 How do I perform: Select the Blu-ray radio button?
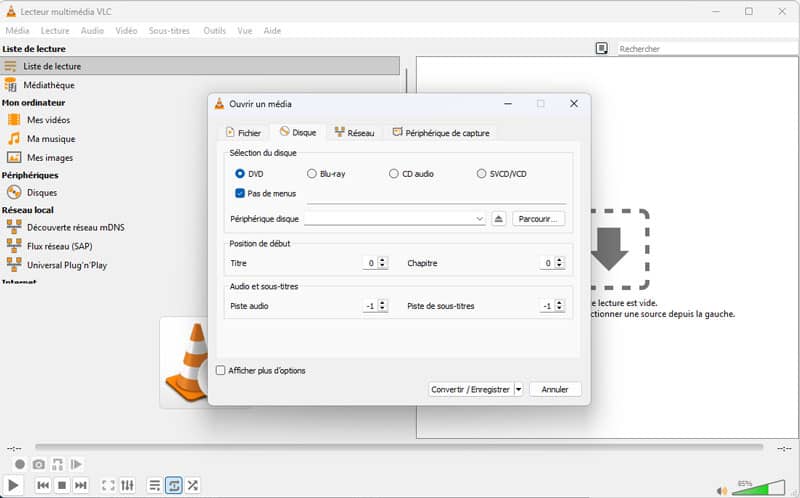(312, 174)
